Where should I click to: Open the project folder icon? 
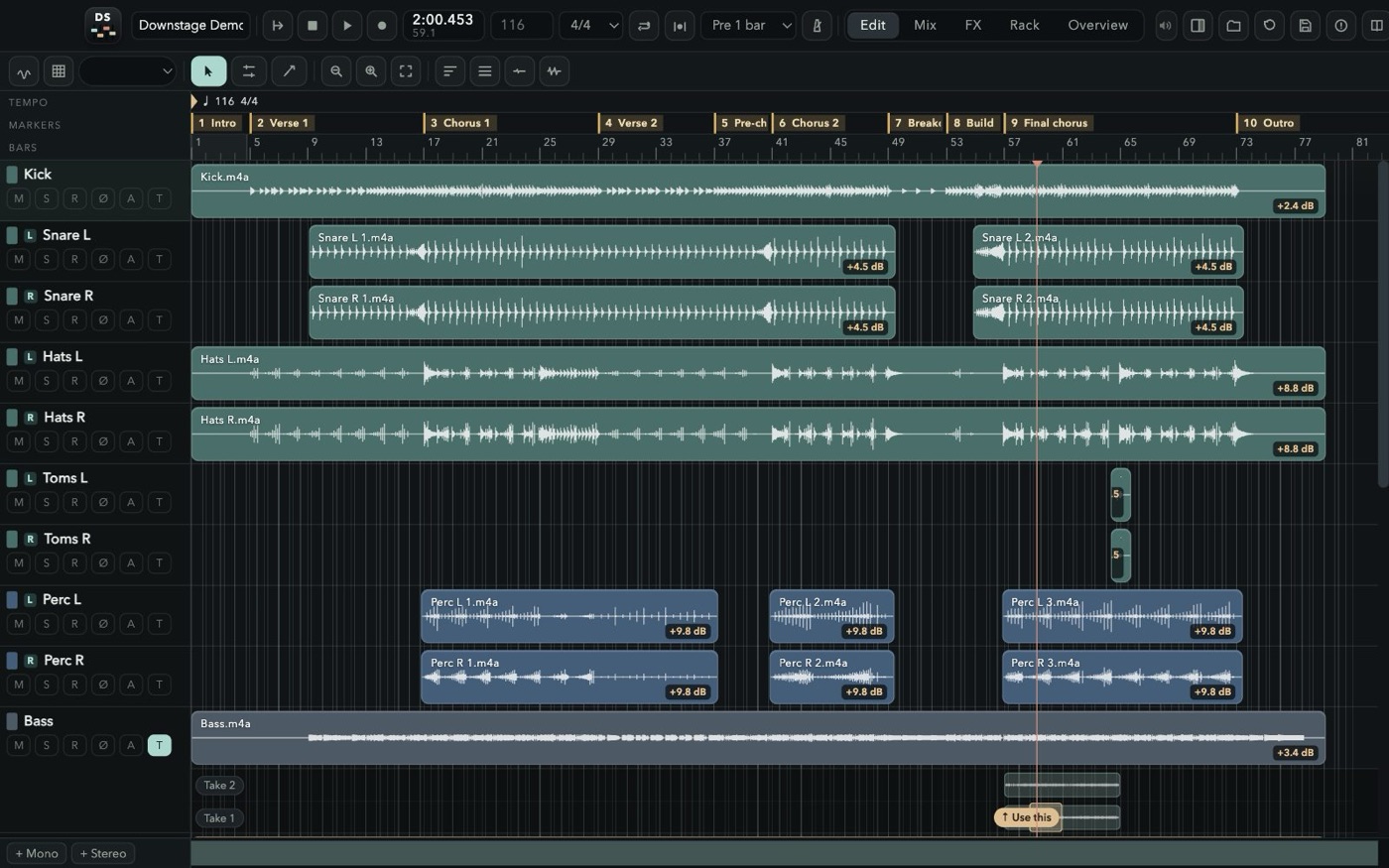[x=1233, y=25]
